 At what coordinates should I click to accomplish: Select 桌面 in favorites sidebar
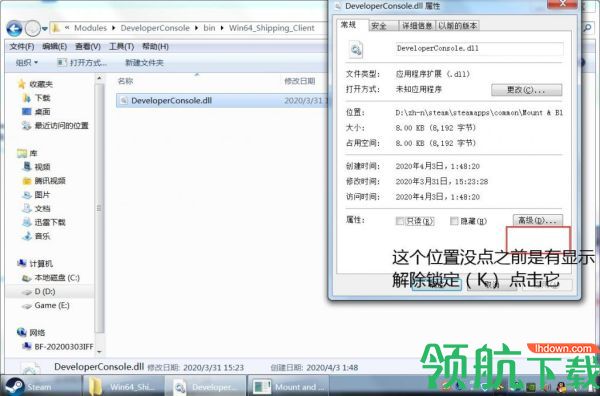(42, 112)
